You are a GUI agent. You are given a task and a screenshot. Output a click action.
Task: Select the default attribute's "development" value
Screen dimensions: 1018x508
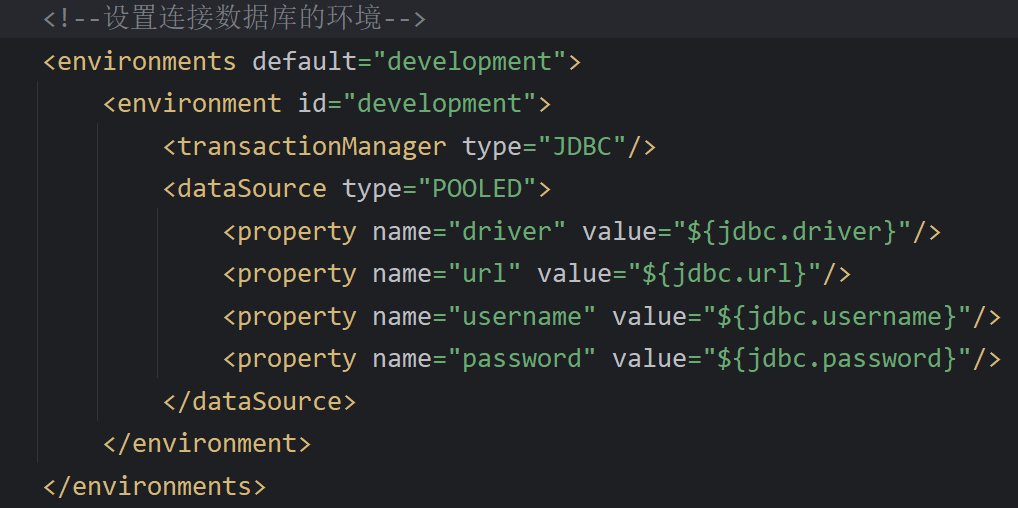click(469, 62)
